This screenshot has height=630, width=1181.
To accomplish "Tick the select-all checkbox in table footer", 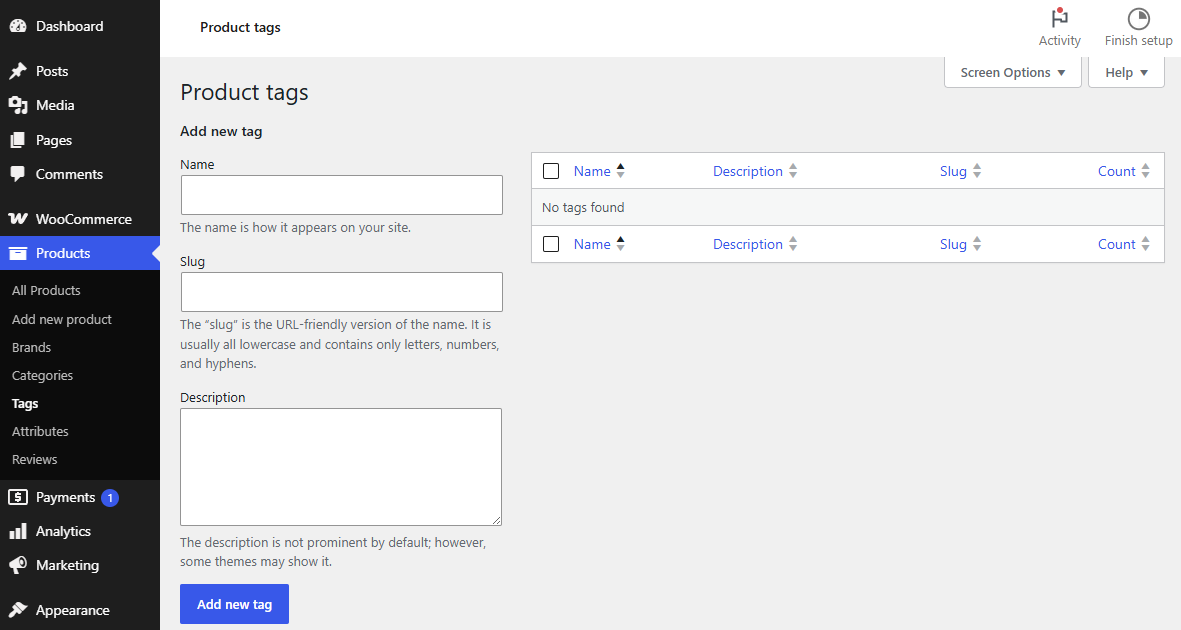I will pyautogui.click(x=551, y=244).
